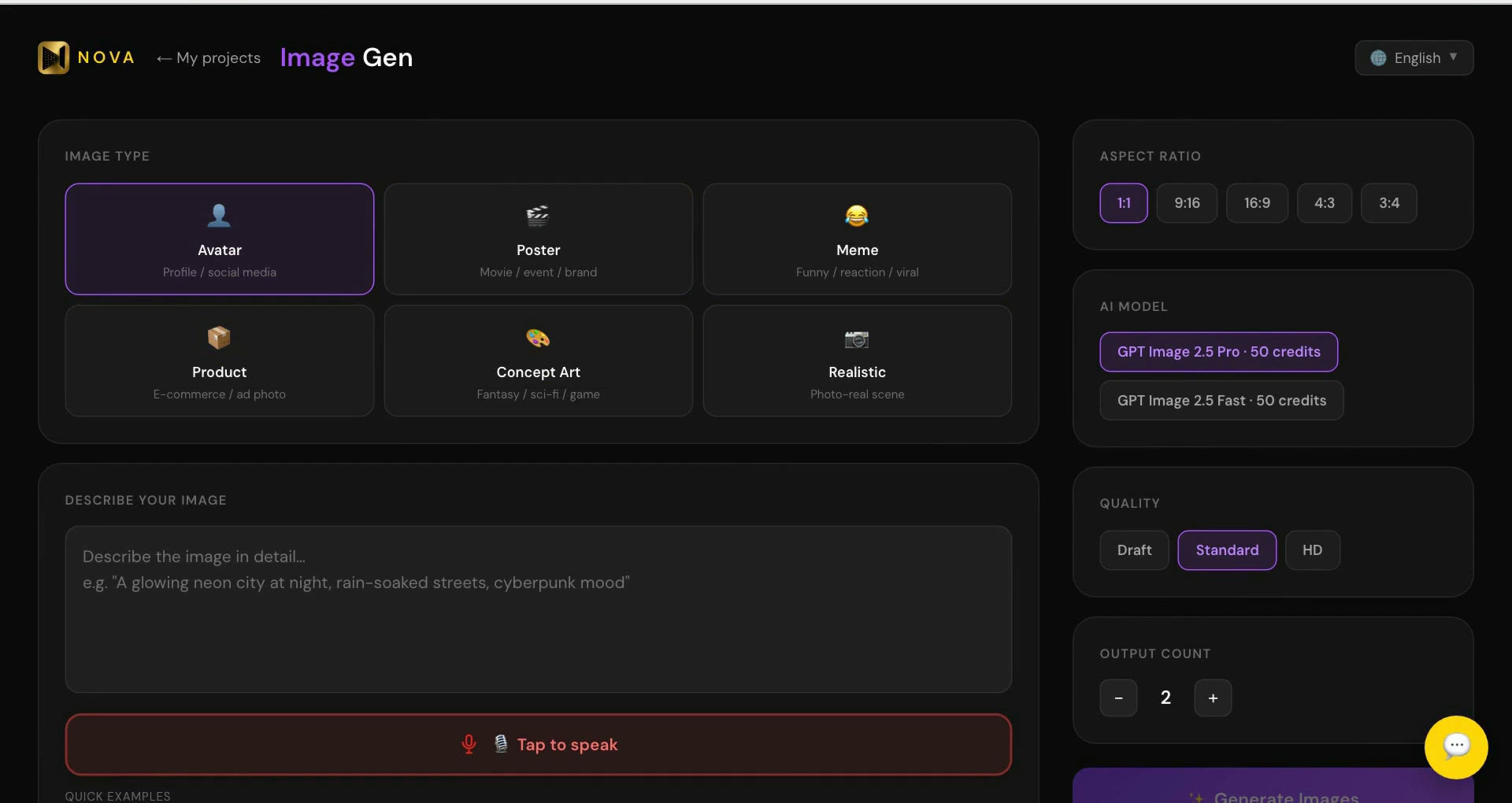Viewport: 1512px width, 803px height.
Task: Click the Tap to speak button
Action: tap(539, 745)
